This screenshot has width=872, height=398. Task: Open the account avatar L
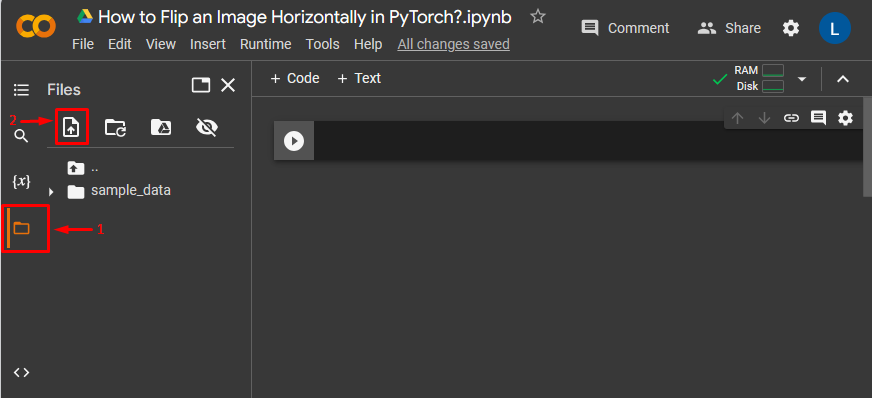click(834, 28)
